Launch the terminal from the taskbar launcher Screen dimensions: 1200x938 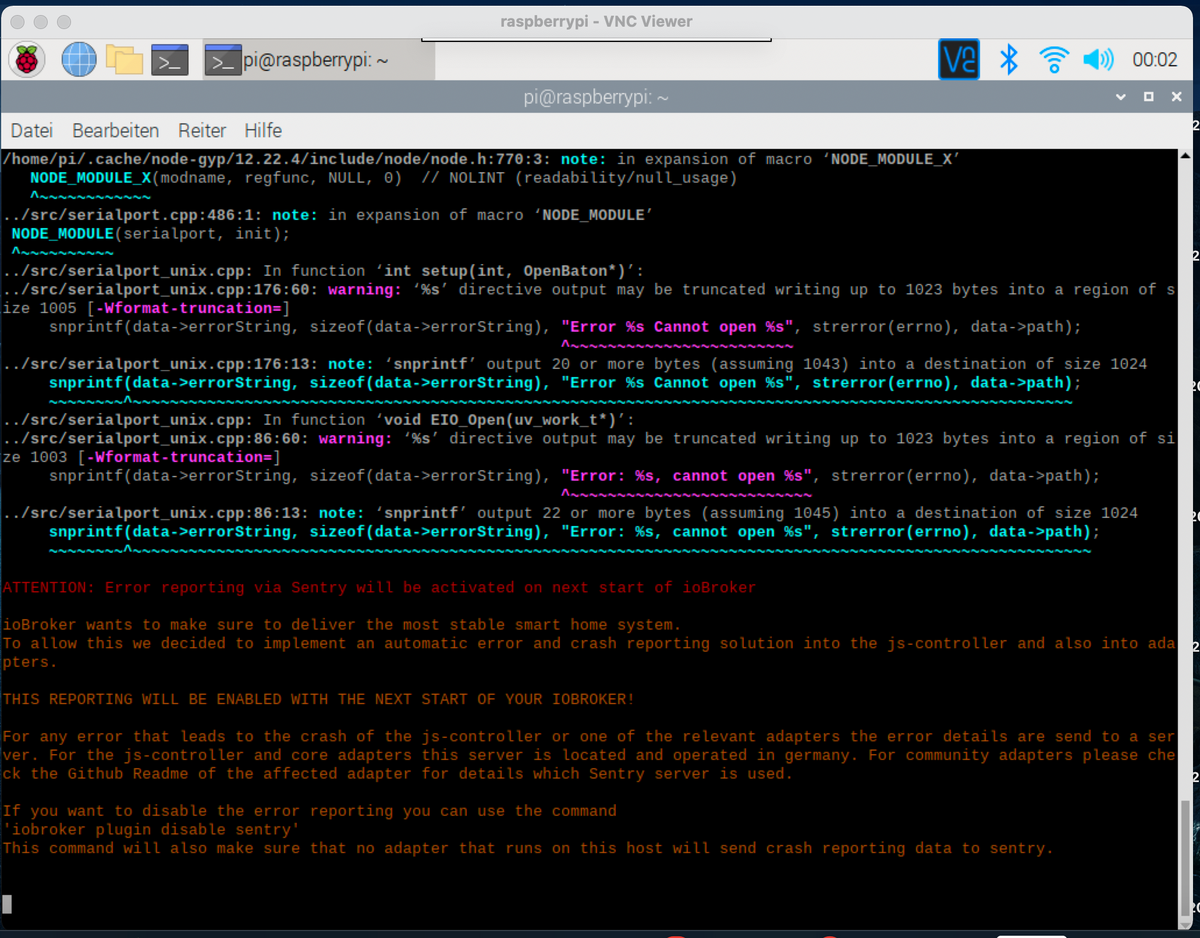coord(170,60)
